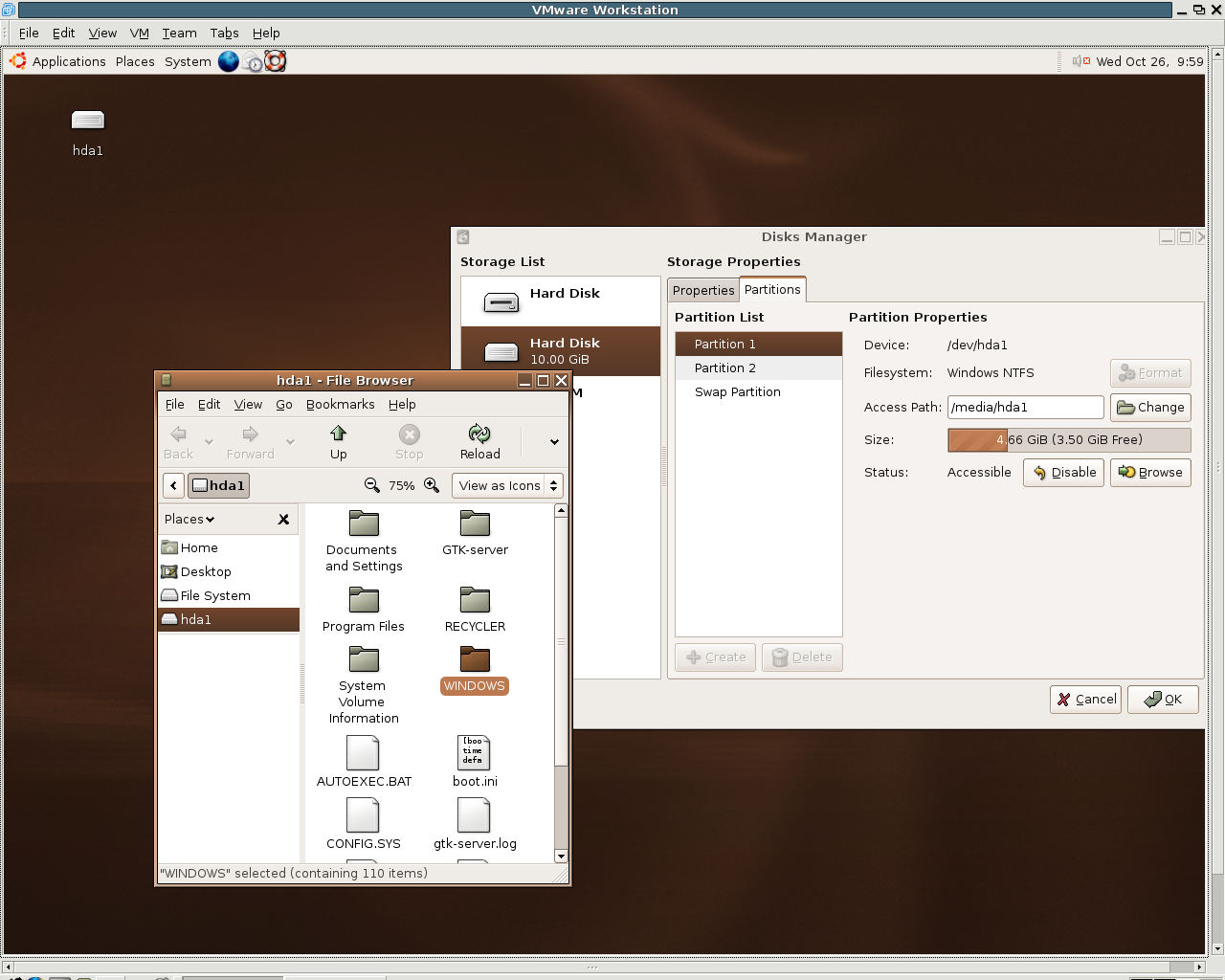Select the gtk-server.log file
This screenshot has height=980, width=1225.
point(475,824)
